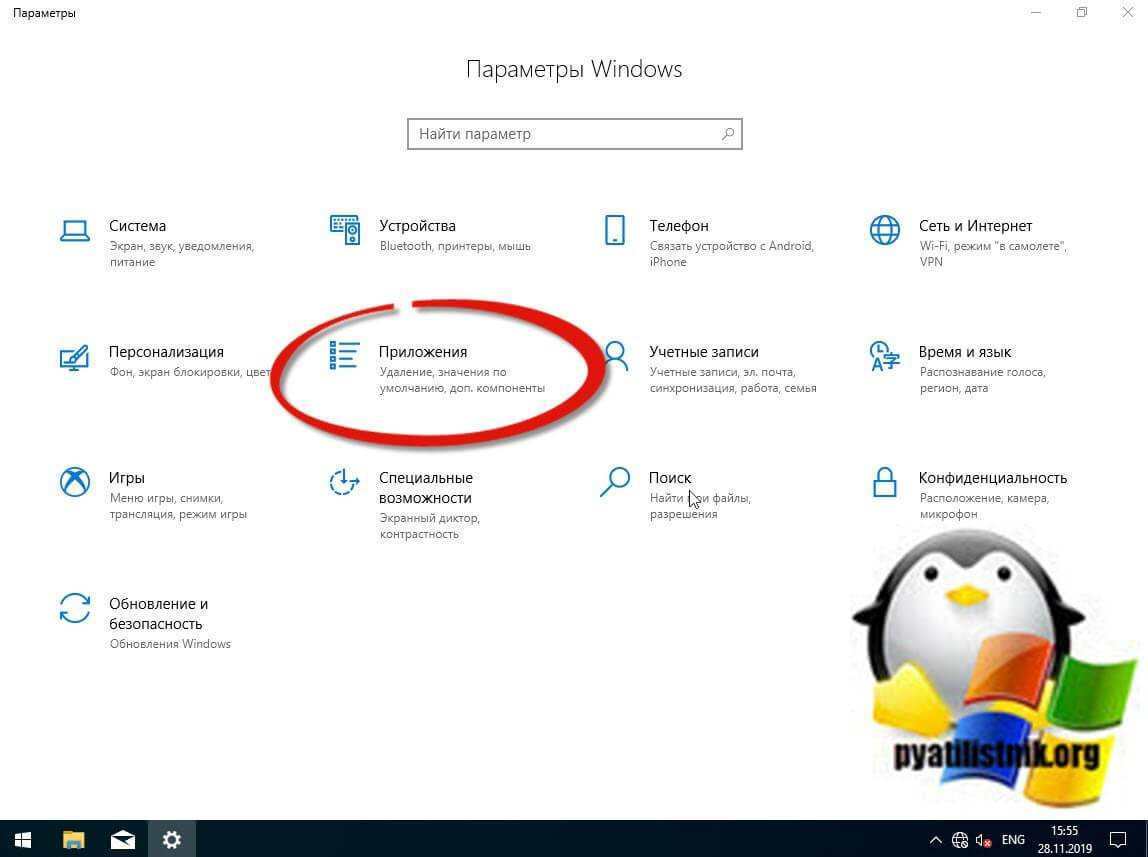Click the Учетные записи person icon

[x=615, y=356]
